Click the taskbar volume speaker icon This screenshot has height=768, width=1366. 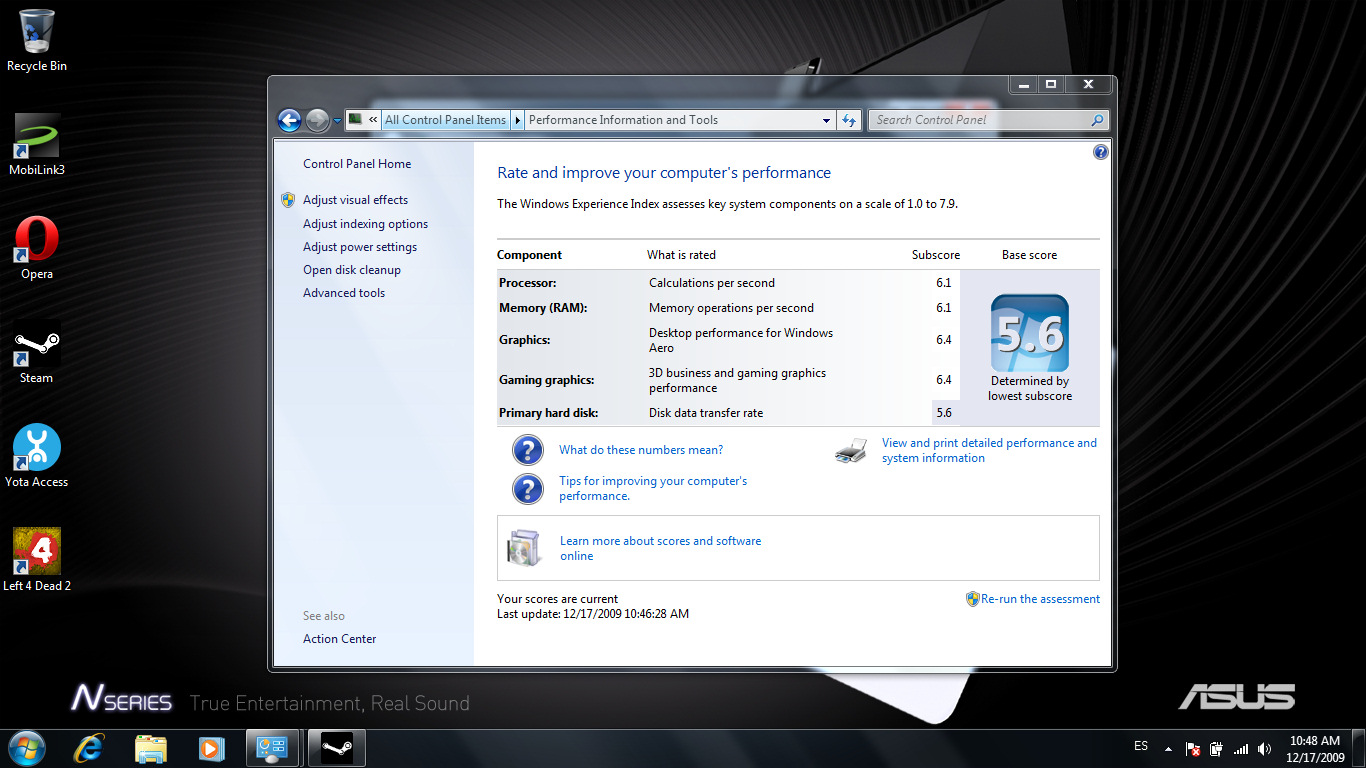(x=1265, y=748)
